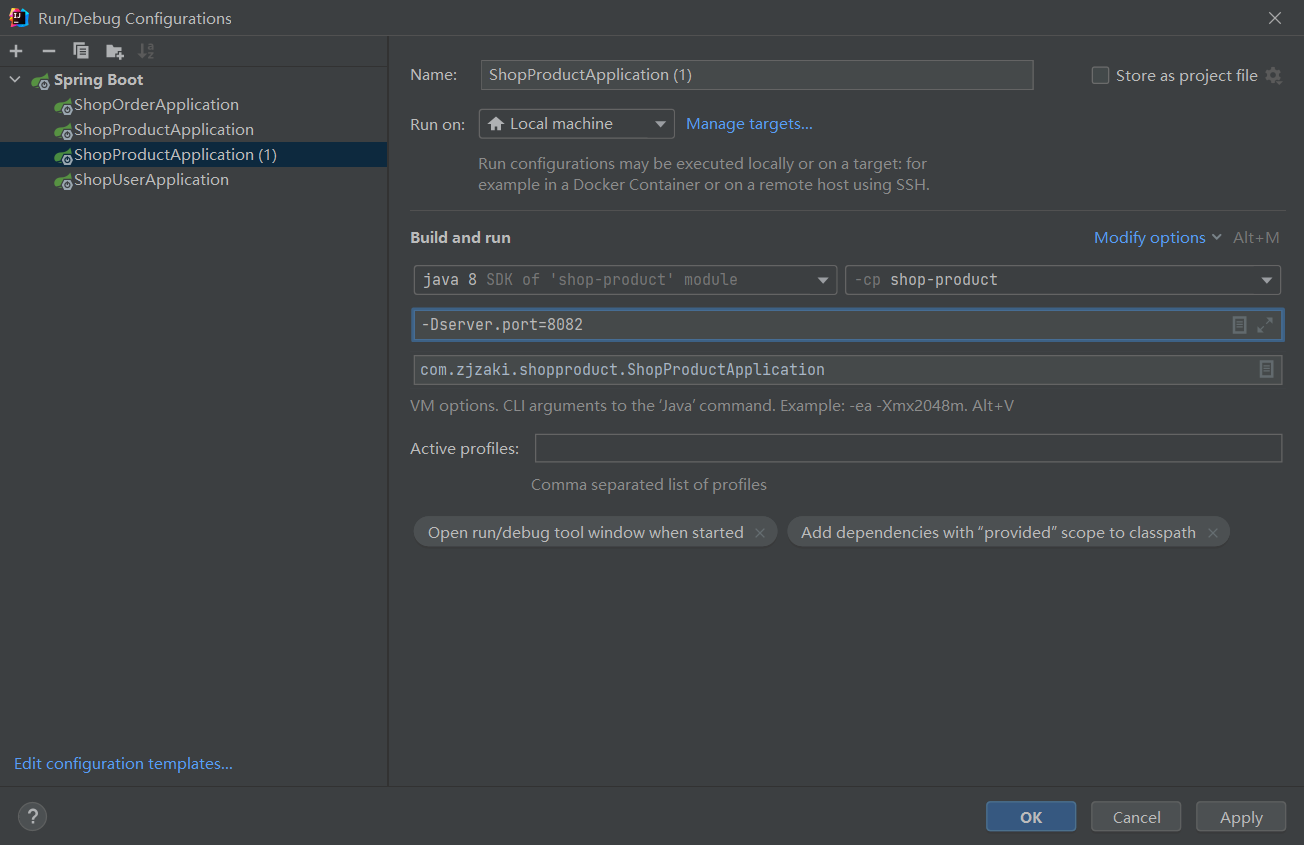Select ShopUserApplication configuration

click(x=151, y=180)
